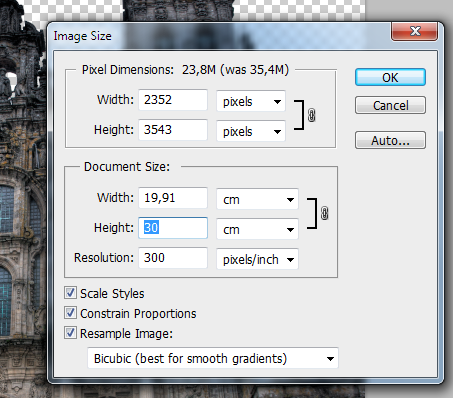Toggle the Scale Styles checkbox
This screenshot has height=398, width=453.
point(70,293)
